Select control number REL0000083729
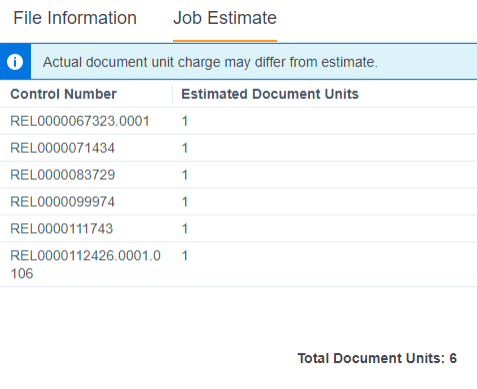The width and height of the screenshot is (477, 389). tap(63, 175)
